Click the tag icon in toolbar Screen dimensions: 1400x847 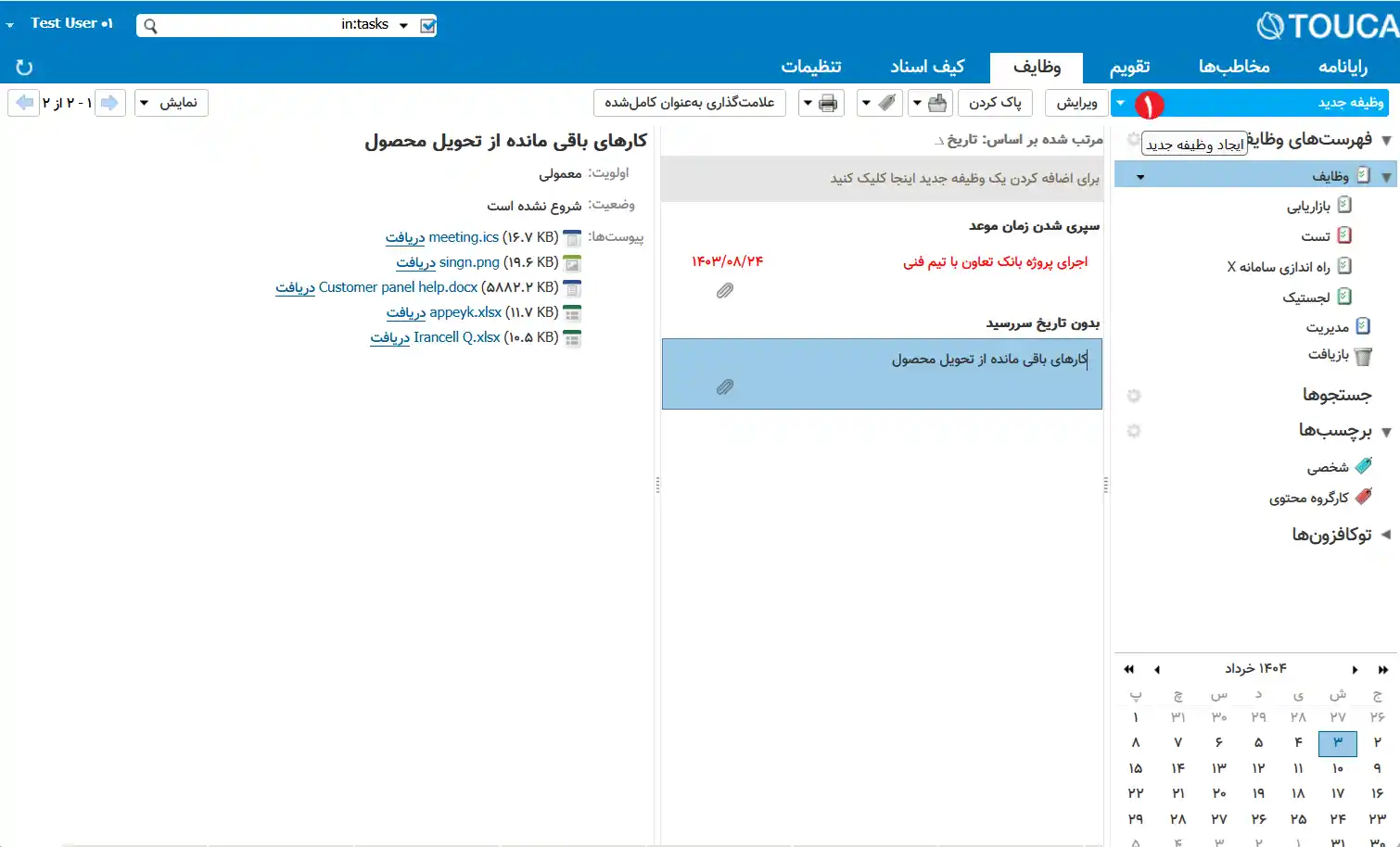click(887, 103)
